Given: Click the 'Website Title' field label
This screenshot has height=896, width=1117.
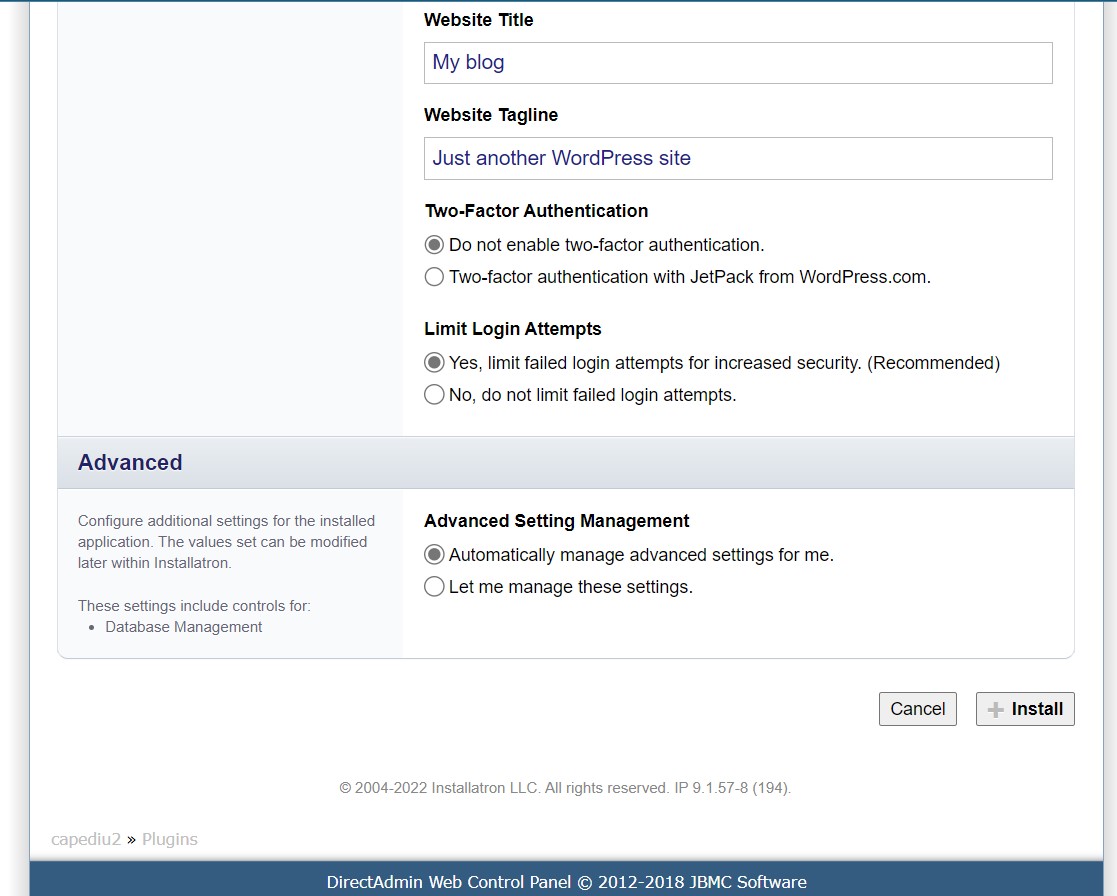Looking at the screenshot, I should click(x=478, y=20).
